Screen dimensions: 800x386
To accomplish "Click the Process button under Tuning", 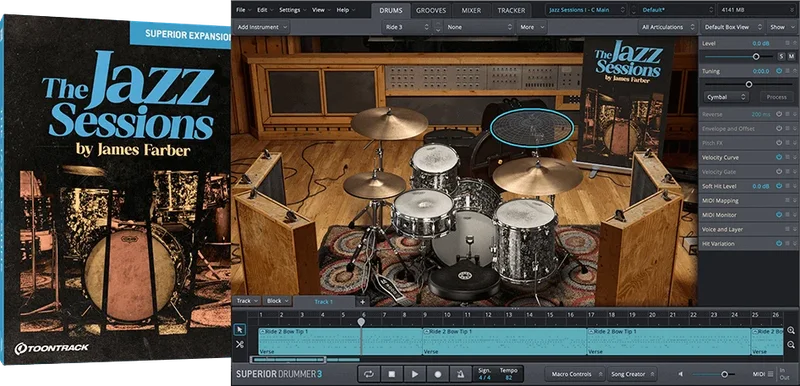I will pos(777,97).
